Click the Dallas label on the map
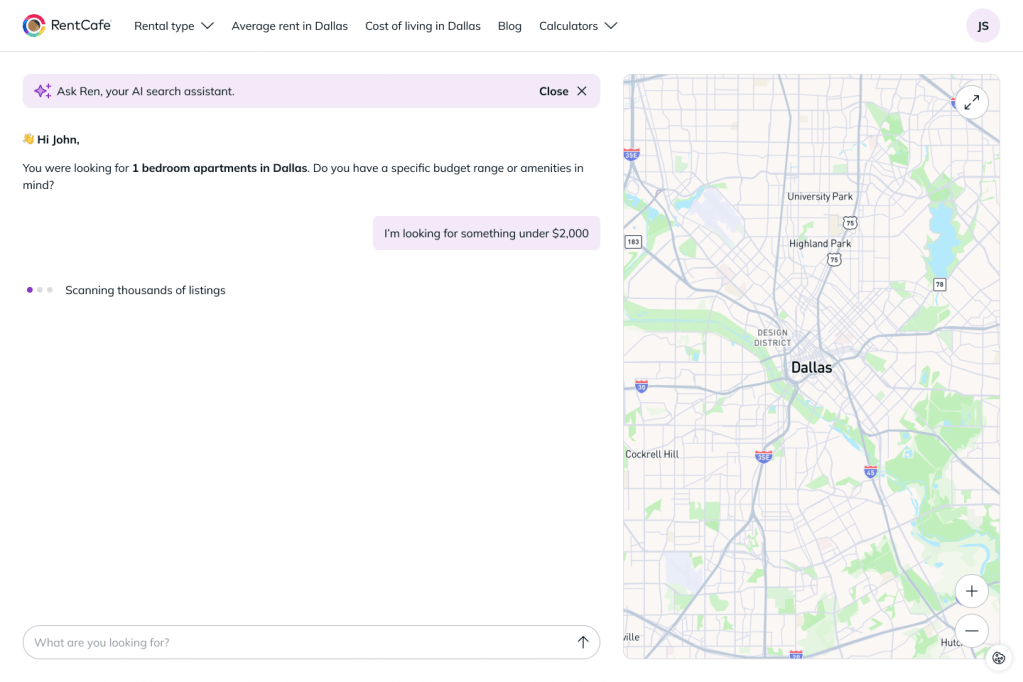 pyautogui.click(x=811, y=367)
